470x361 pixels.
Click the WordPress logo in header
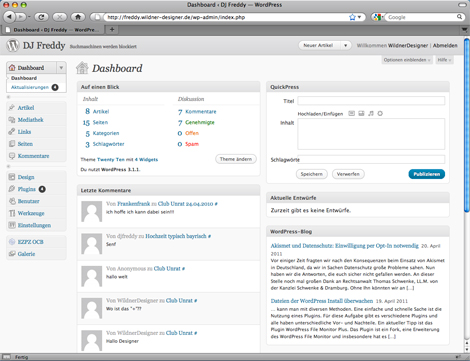tap(13, 45)
